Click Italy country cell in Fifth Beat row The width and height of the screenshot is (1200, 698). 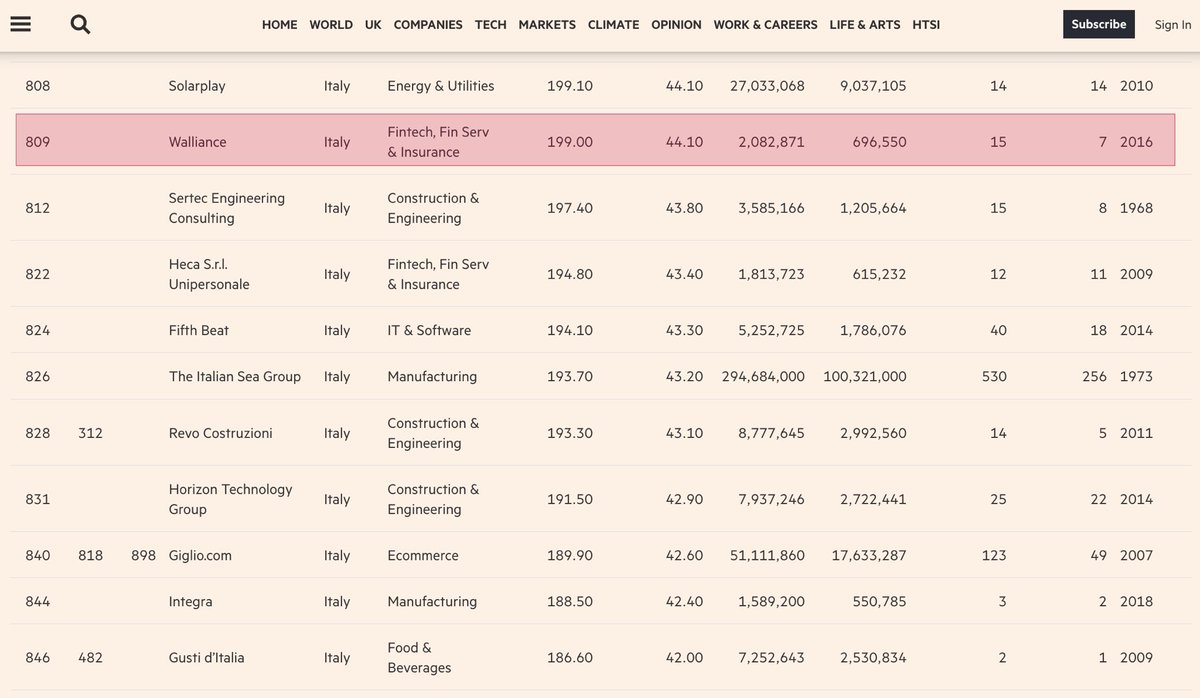coord(337,330)
